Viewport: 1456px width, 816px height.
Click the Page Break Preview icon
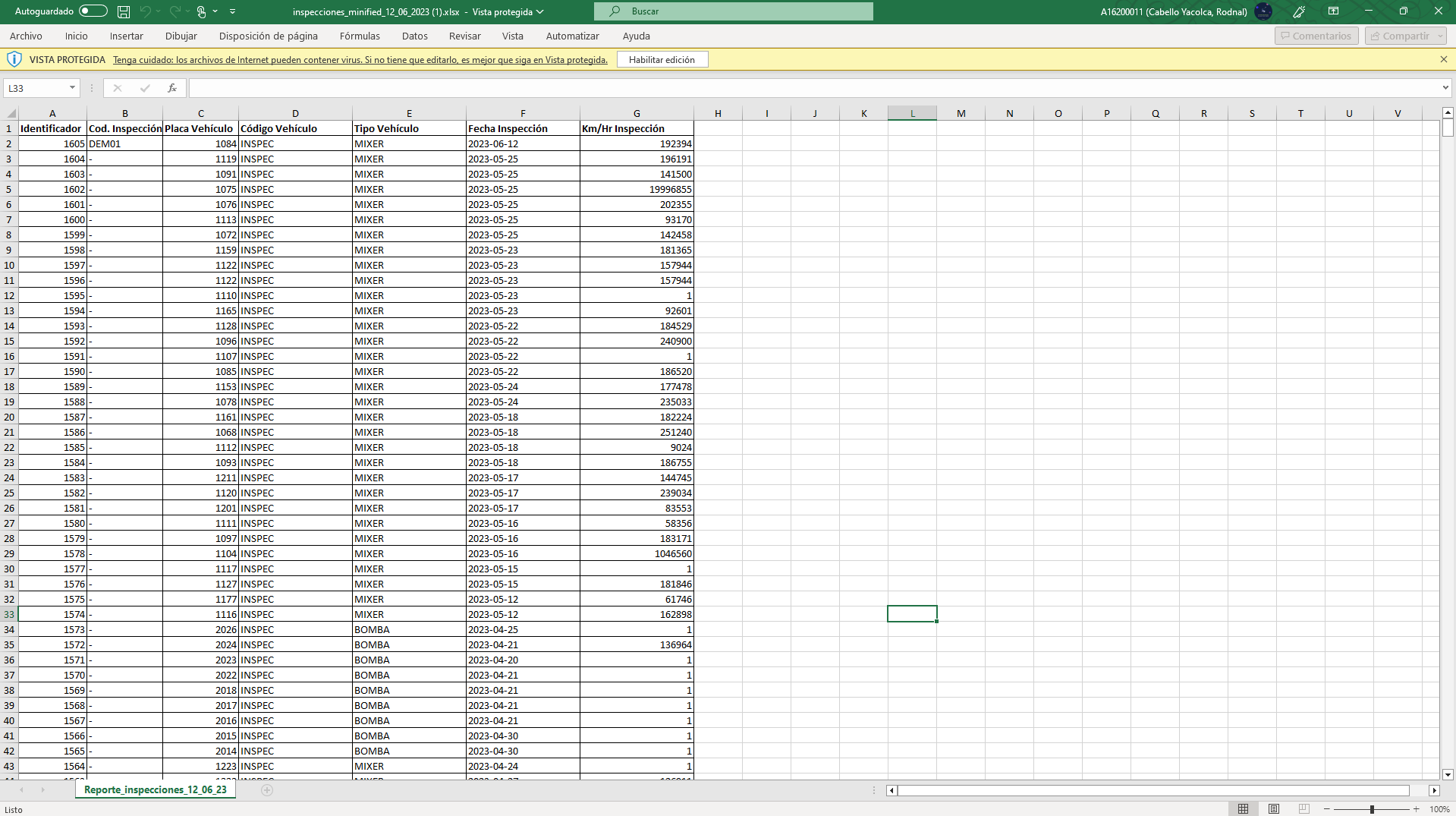click(x=1304, y=809)
